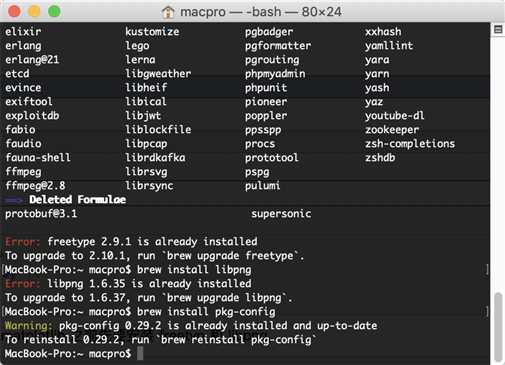Click the home folder icon in title bar
Image resolution: width=505 pixels, height=365 pixels.
click(168, 12)
